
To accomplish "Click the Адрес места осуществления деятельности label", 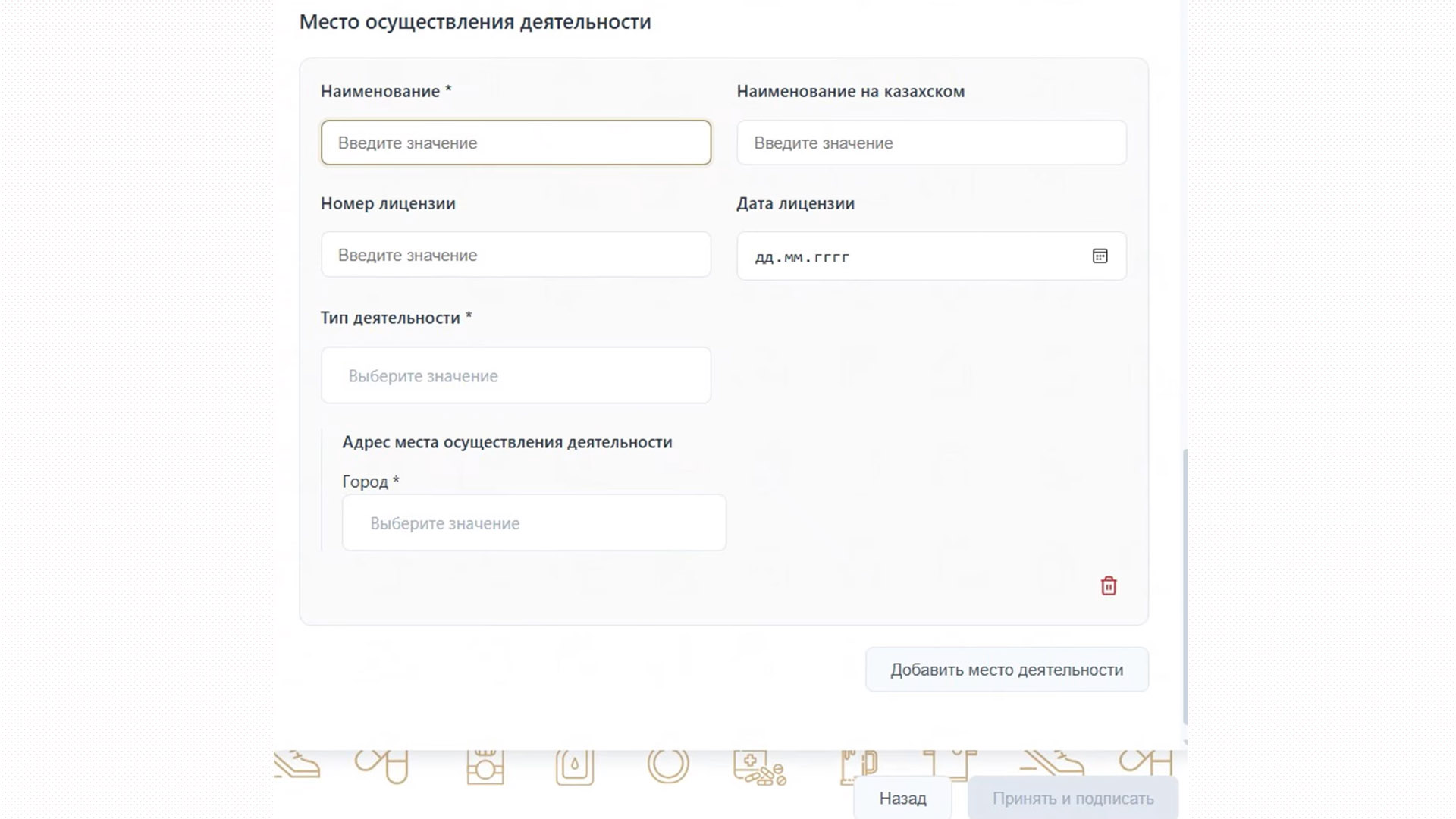I will 507,442.
